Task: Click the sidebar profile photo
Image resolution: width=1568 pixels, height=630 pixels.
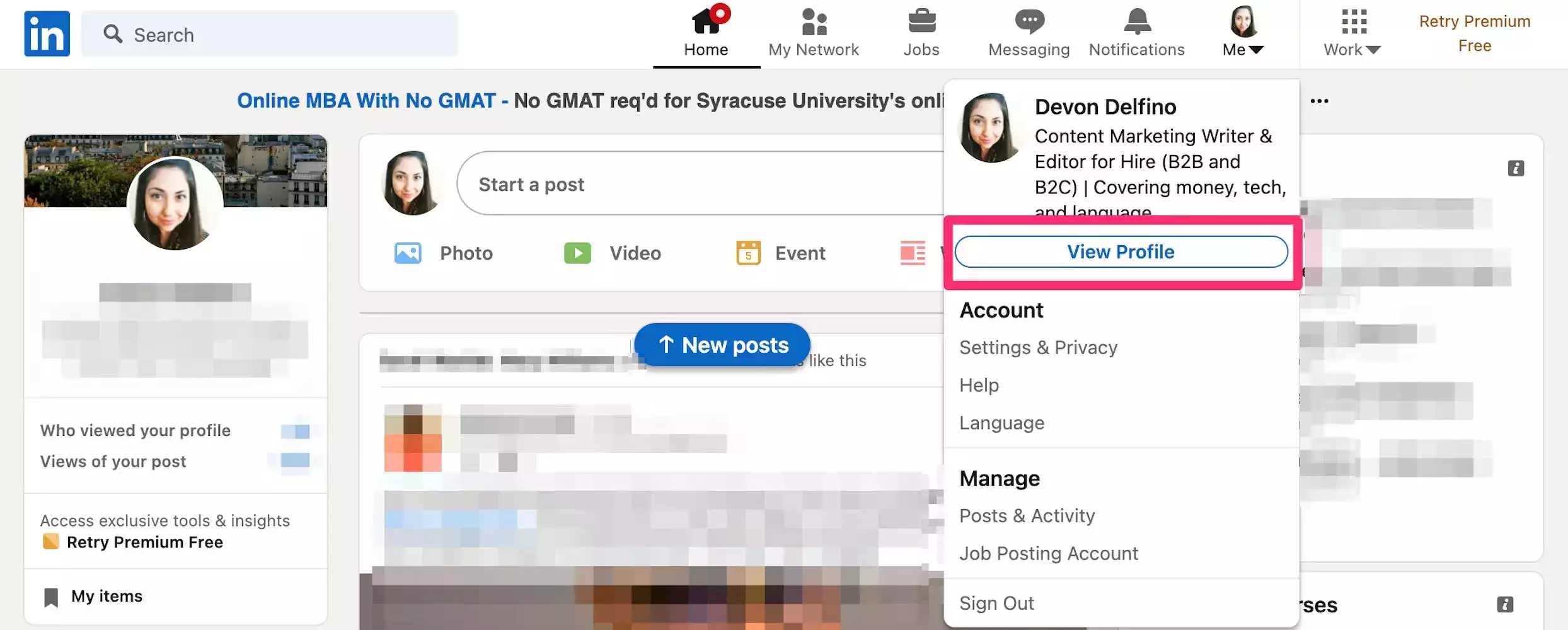Action: (175, 203)
